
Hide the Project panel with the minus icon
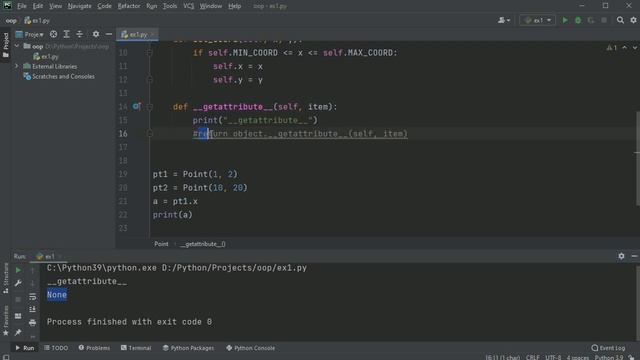tap(109, 34)
